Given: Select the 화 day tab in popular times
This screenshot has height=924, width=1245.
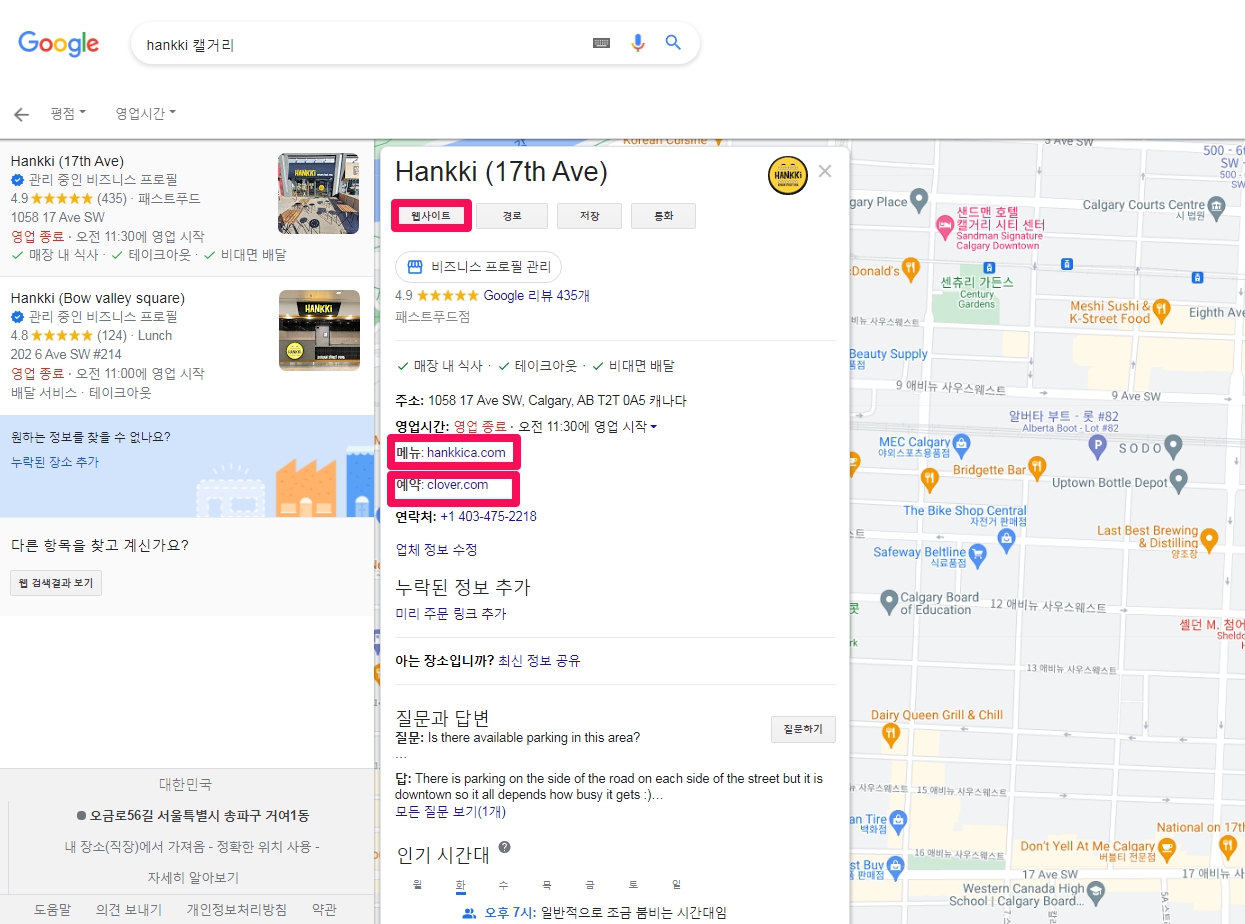Looking at the screenshot, I should 460,885.
